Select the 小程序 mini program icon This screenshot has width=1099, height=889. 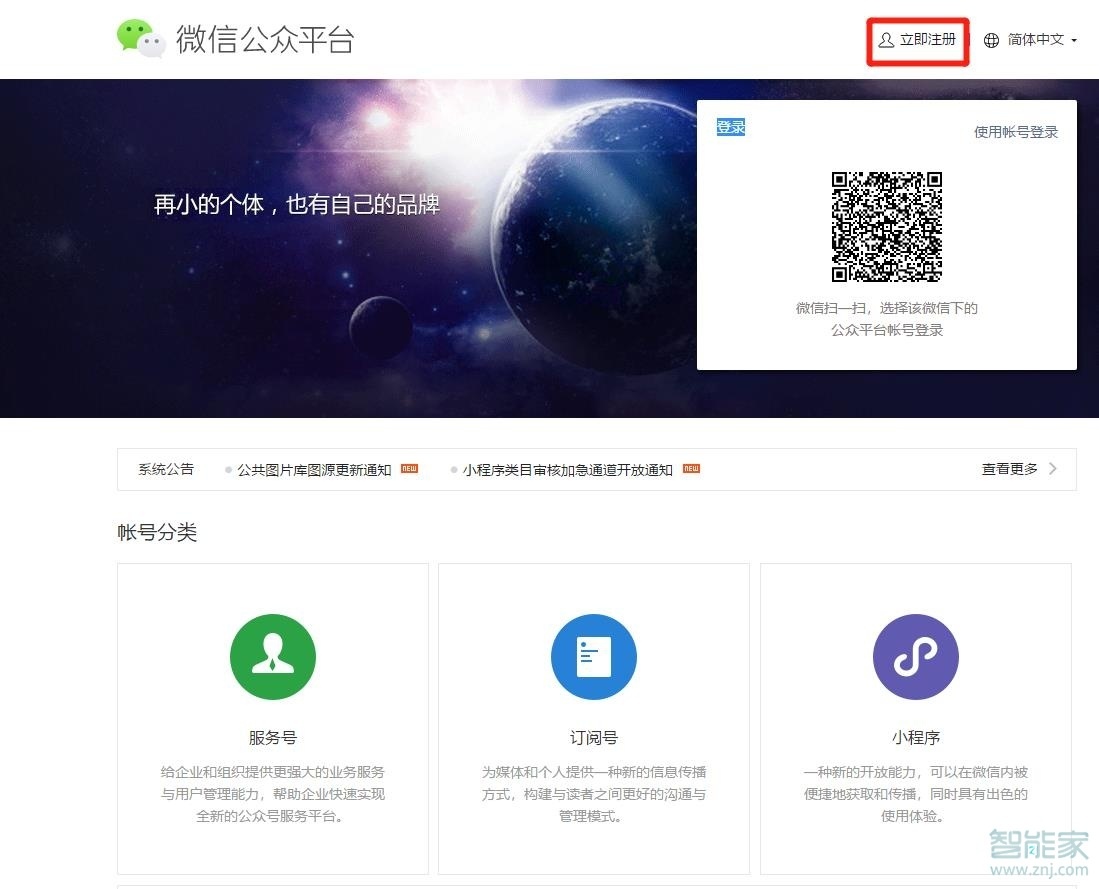916,657
